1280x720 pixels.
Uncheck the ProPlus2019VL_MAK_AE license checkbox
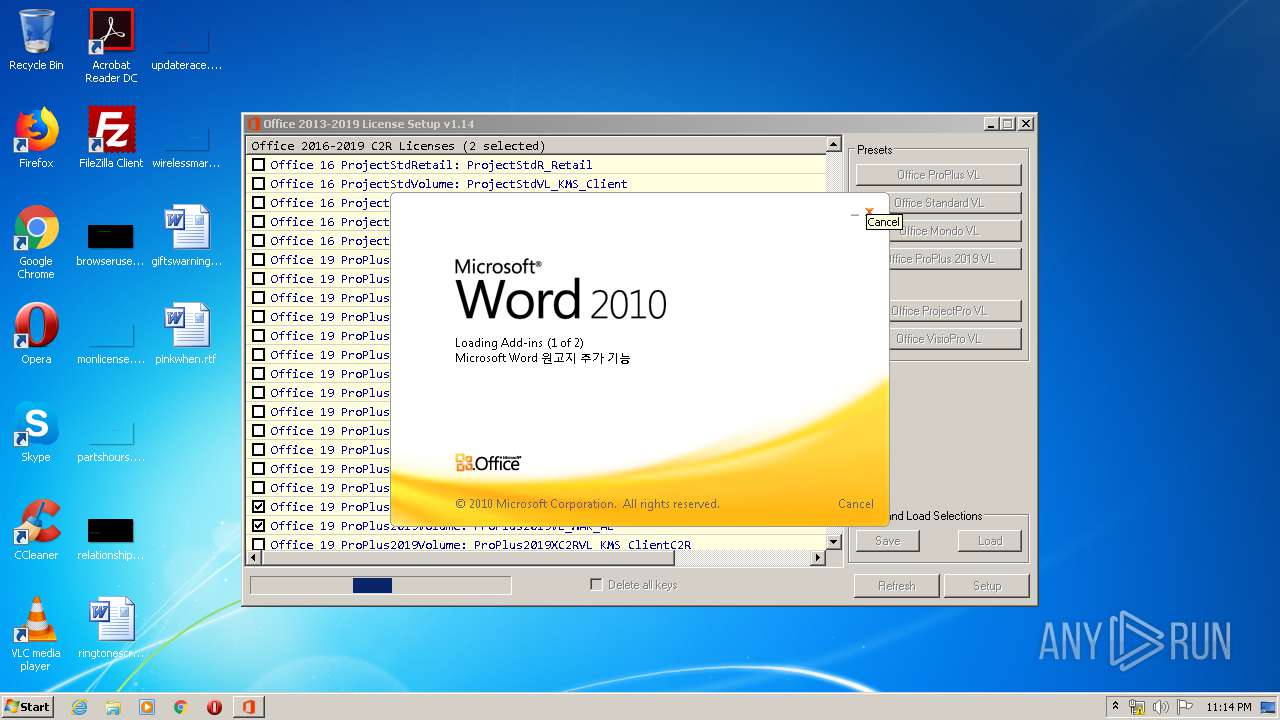[259, 526]
